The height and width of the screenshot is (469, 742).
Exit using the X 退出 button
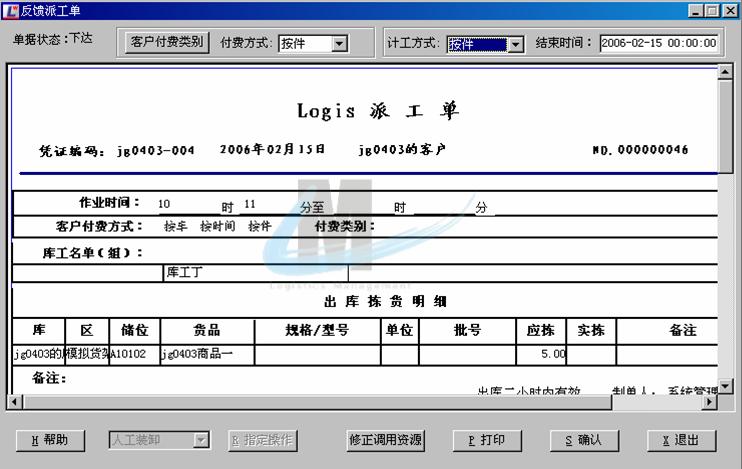point(680,440)
